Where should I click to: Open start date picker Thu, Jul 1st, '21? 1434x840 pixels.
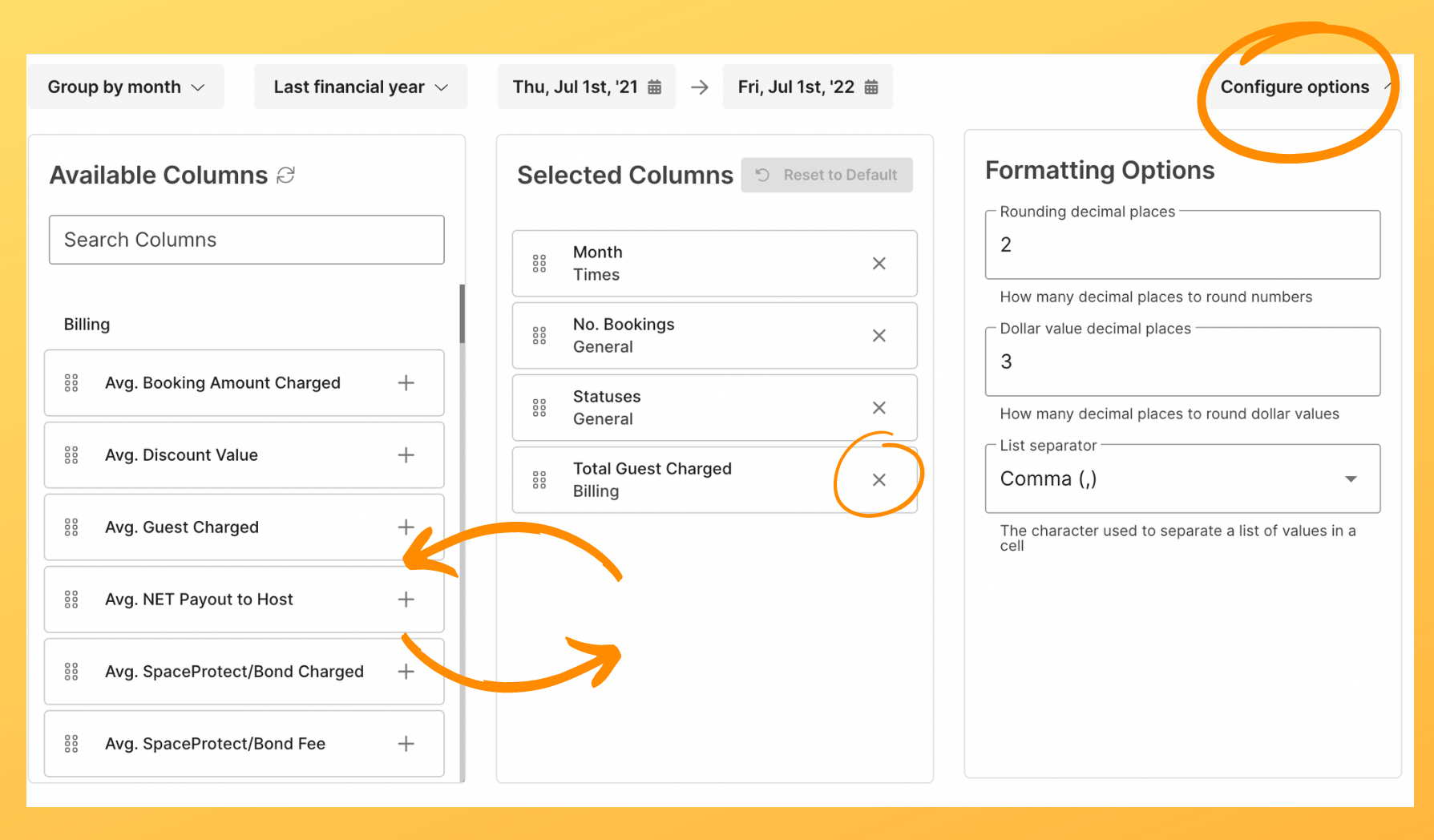coord(586,87)
